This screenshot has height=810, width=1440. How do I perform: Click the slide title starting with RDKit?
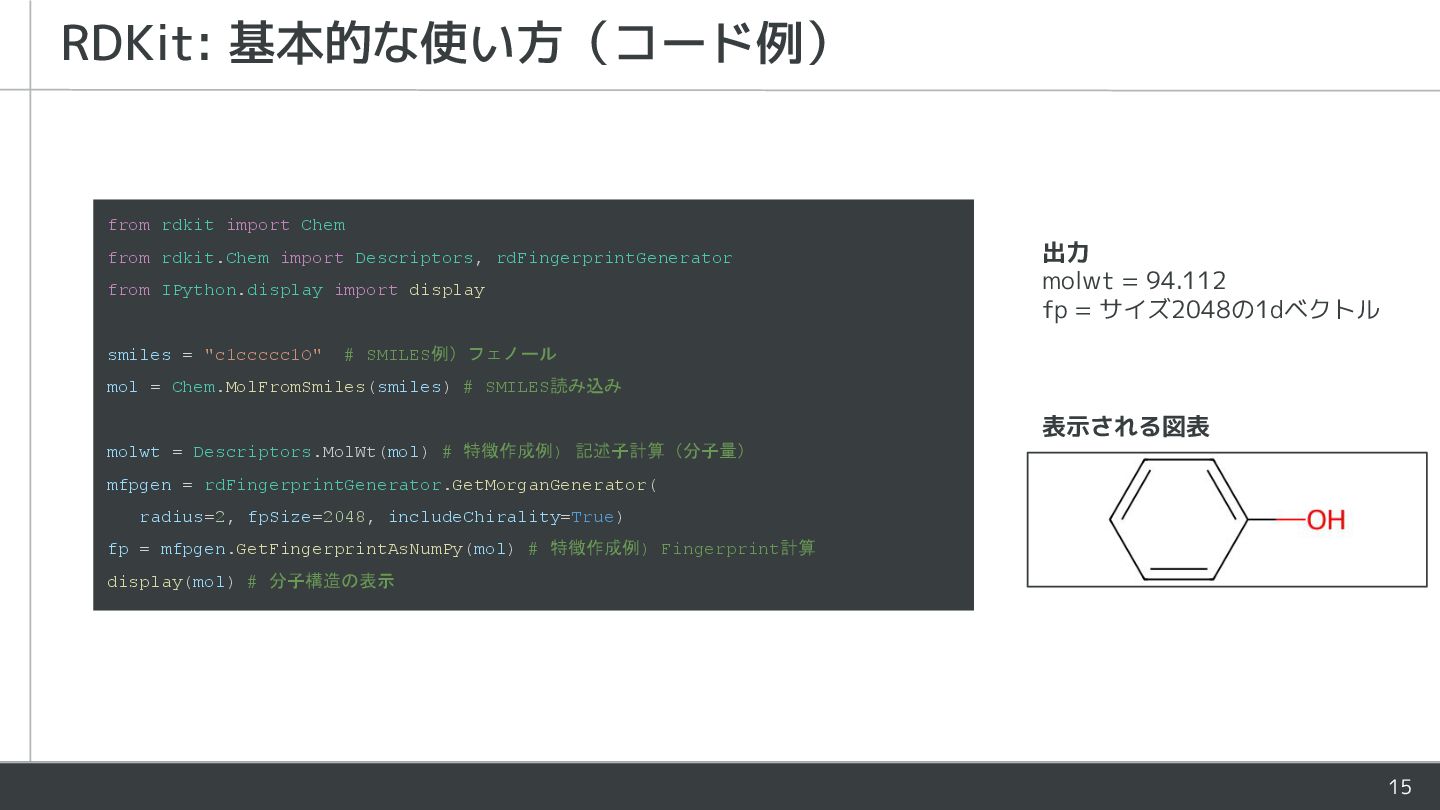[x=444, y=44]
